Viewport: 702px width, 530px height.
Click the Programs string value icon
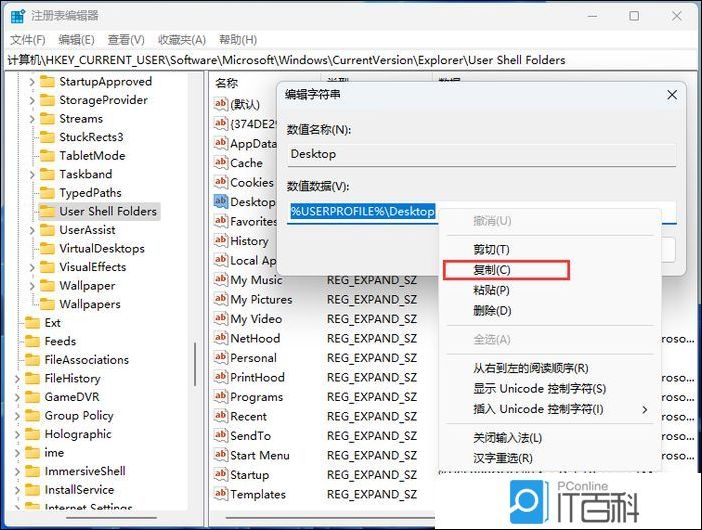[220, 397]
